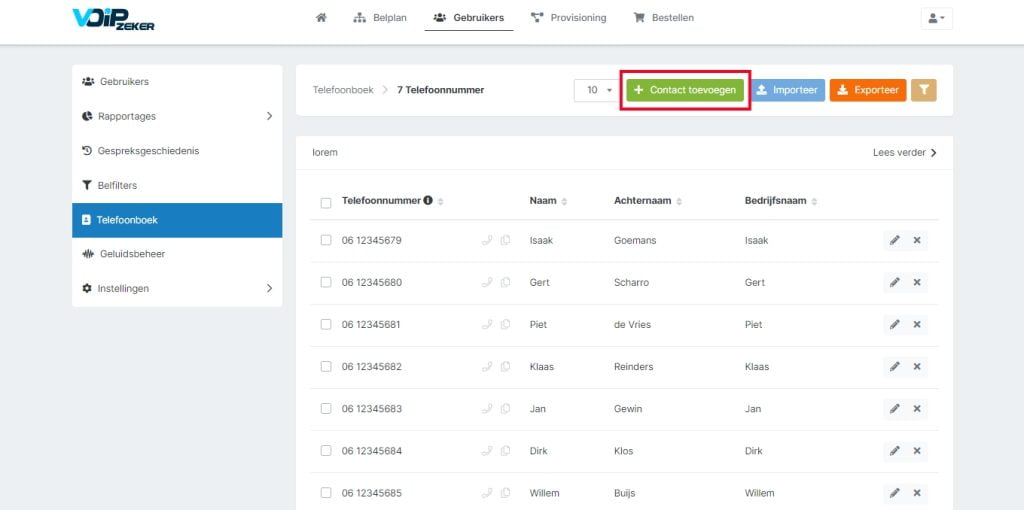The image size is (1024, 510).
Task: Tick the select-all checkbox in table header
Action: 326,203
